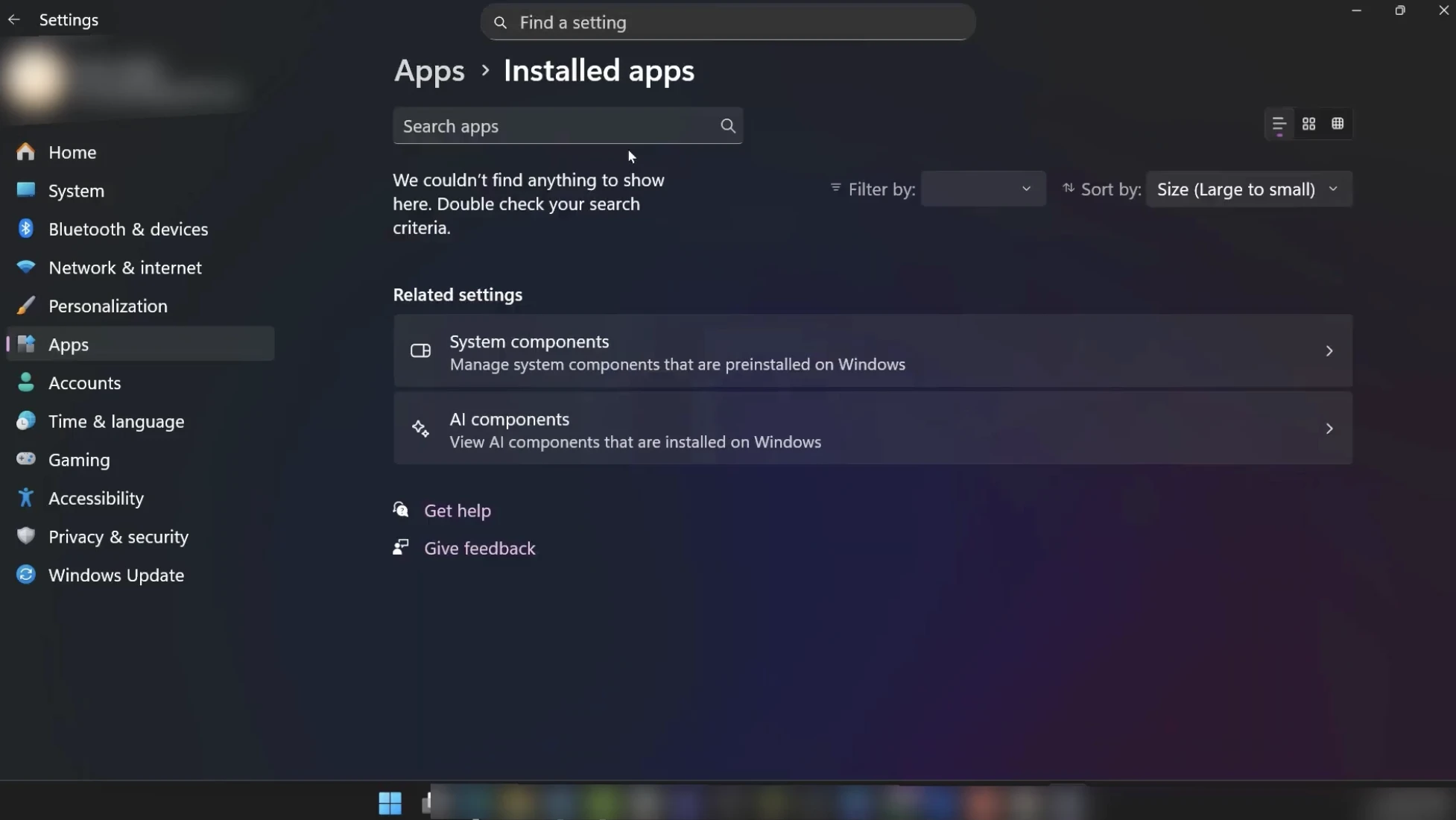Click the Give feedback link
The height and width of the screenshot is (820, 1456).
point(480,548)
